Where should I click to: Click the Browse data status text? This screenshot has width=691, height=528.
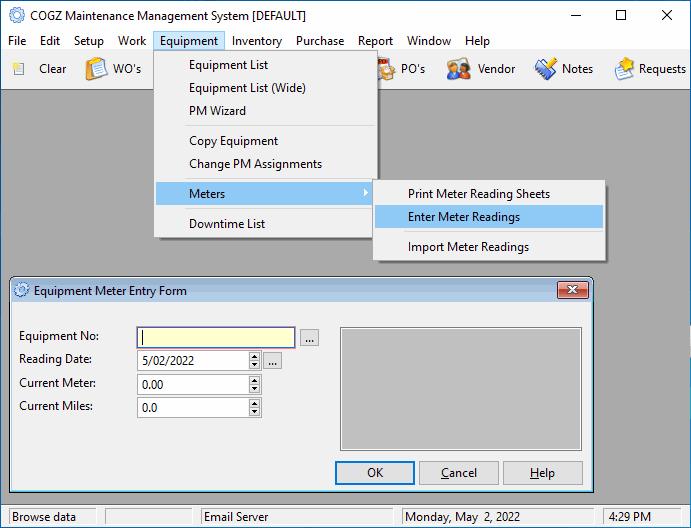coord(44,517)
